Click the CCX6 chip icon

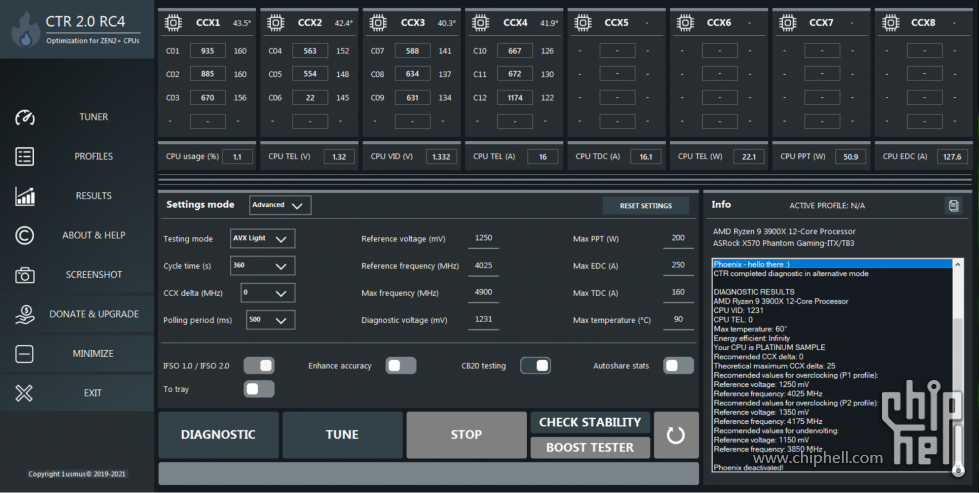click(685, 23)
